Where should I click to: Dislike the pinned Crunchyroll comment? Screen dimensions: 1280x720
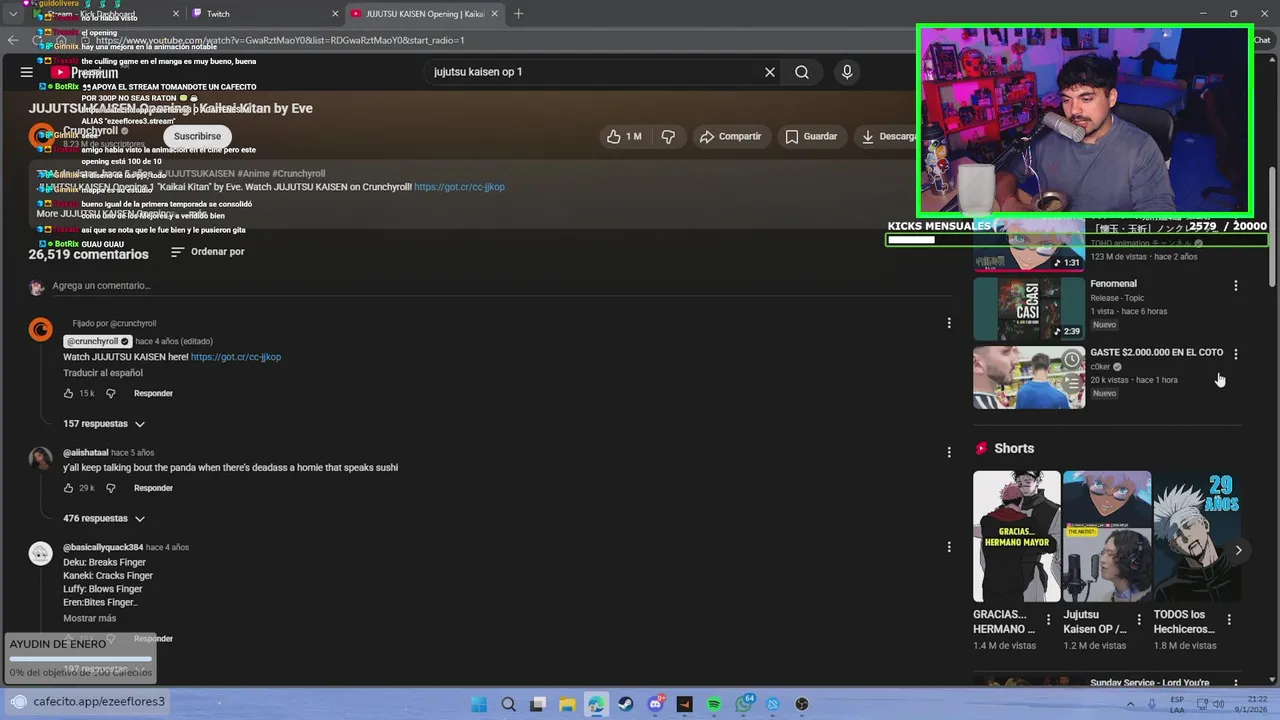(x=111, y=393)
